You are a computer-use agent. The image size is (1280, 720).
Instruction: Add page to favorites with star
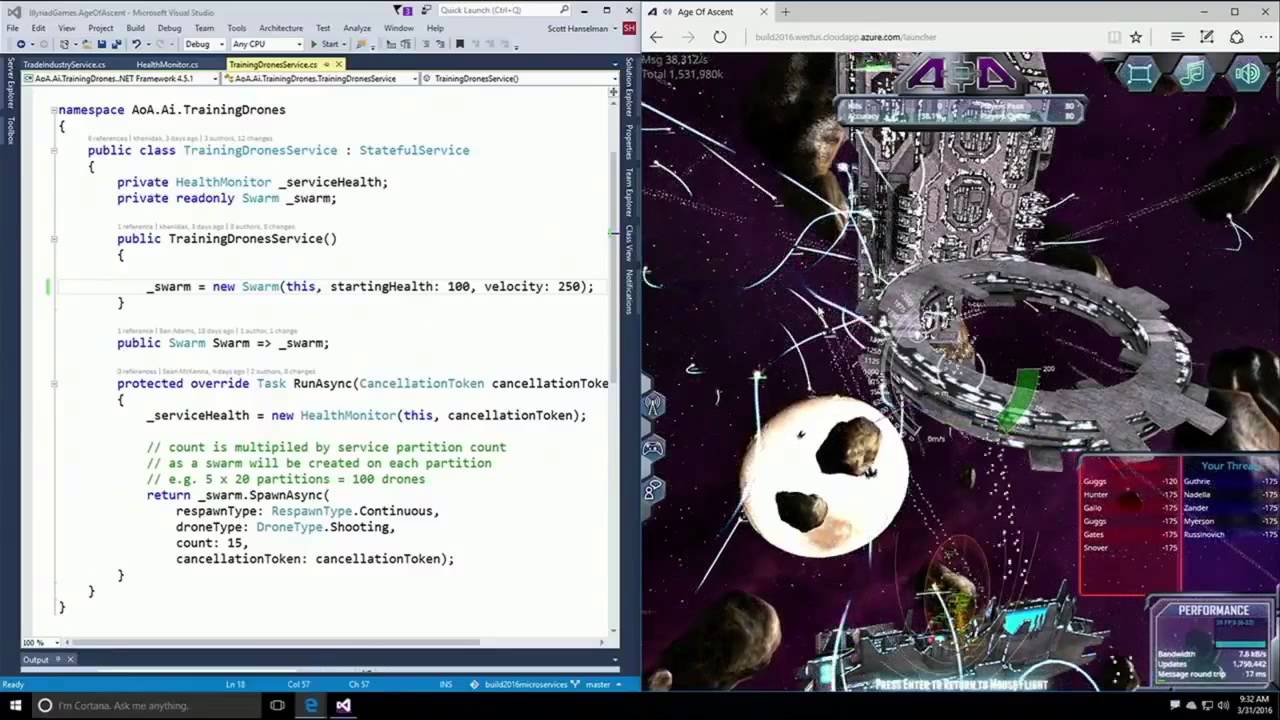point(1136,37)
